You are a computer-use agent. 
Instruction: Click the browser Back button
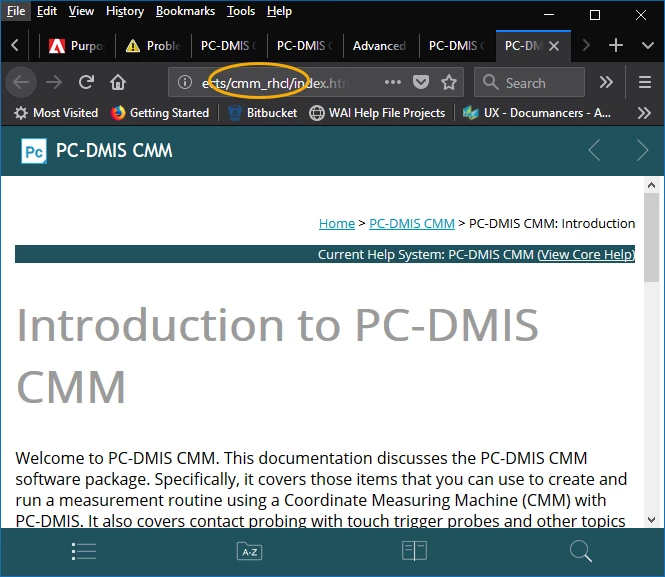coord(21,82)
